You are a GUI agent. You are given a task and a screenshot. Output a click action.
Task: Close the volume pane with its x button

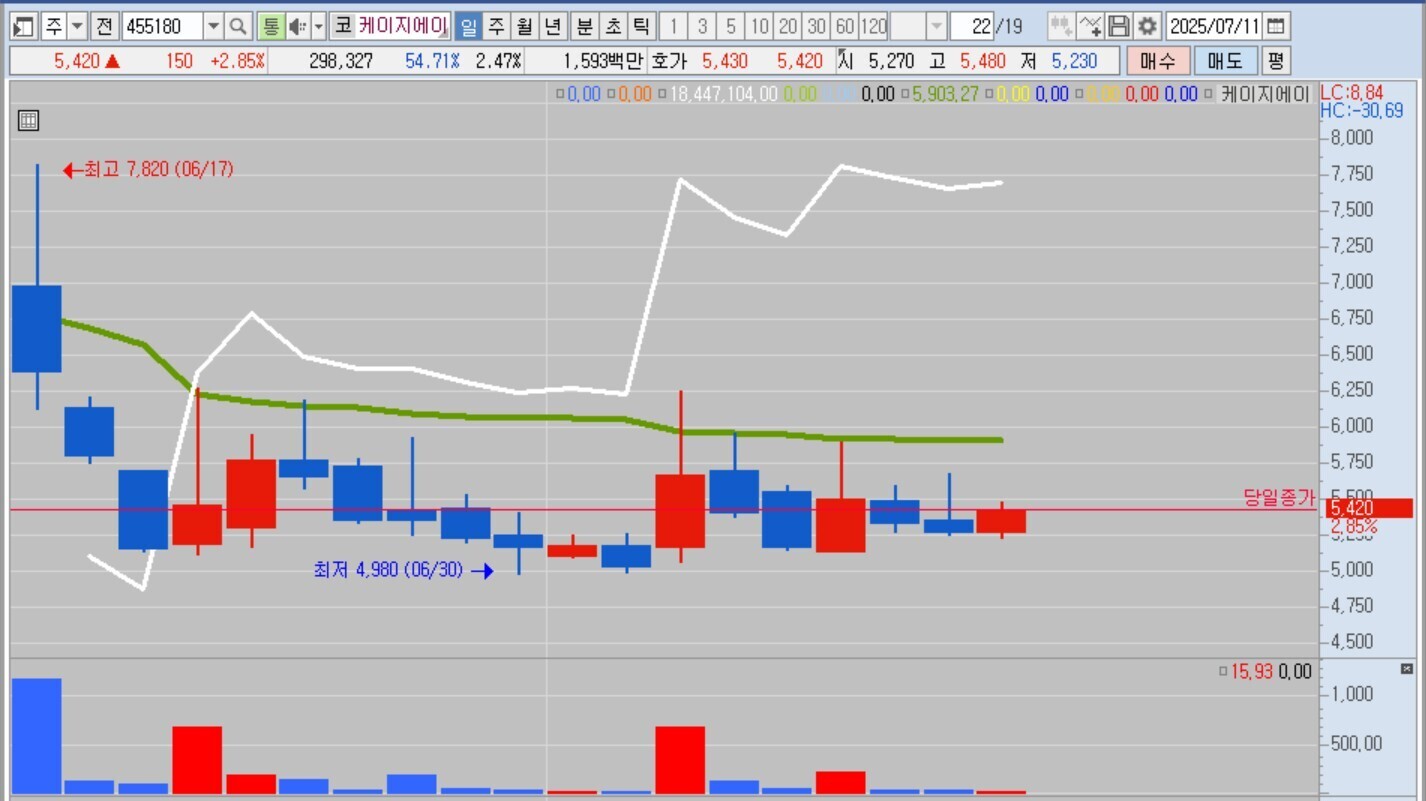pos(1407,669)
